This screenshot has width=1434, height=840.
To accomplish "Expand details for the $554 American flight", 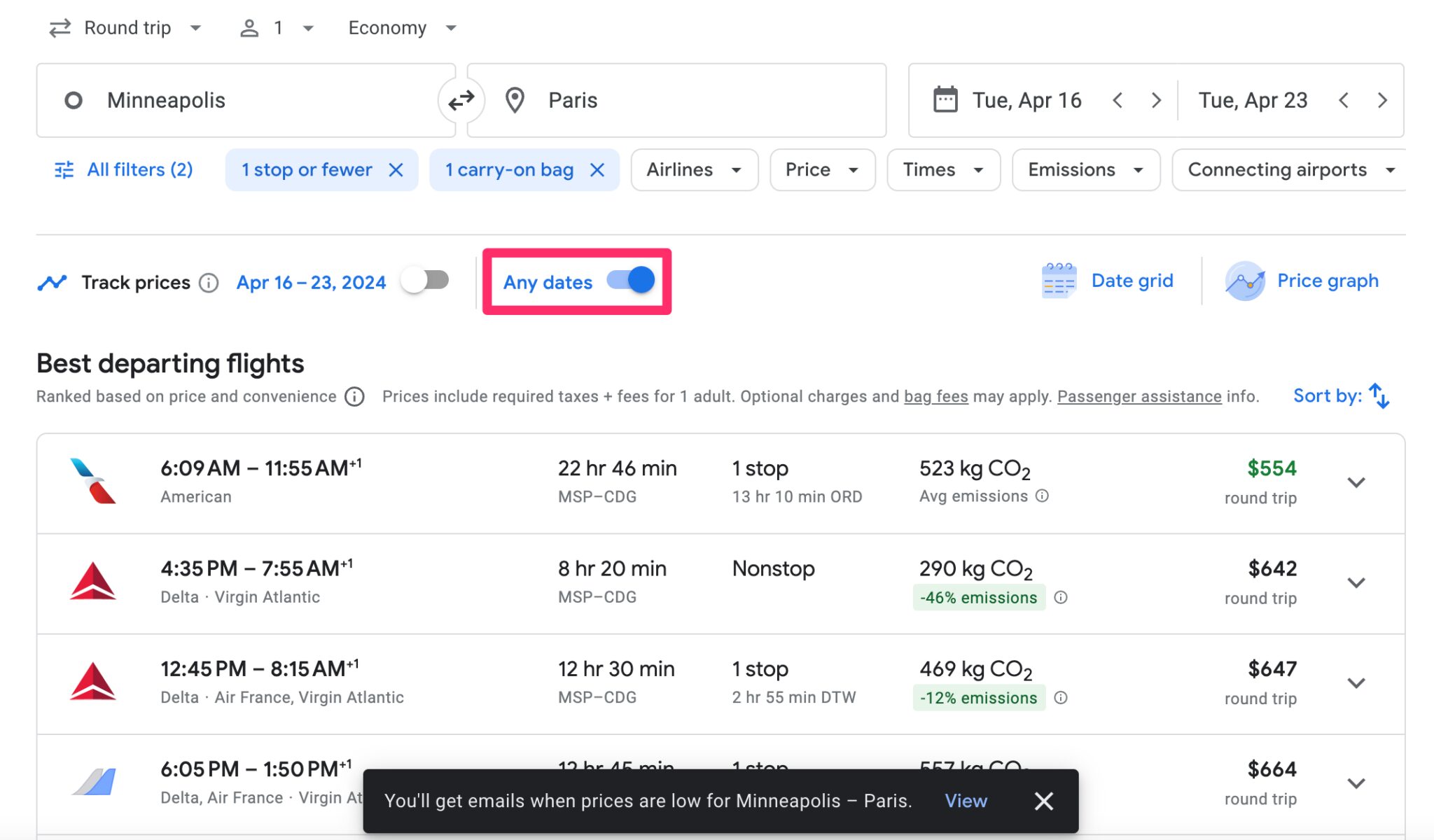I will pyautogui.click(x=1356, y=482).
